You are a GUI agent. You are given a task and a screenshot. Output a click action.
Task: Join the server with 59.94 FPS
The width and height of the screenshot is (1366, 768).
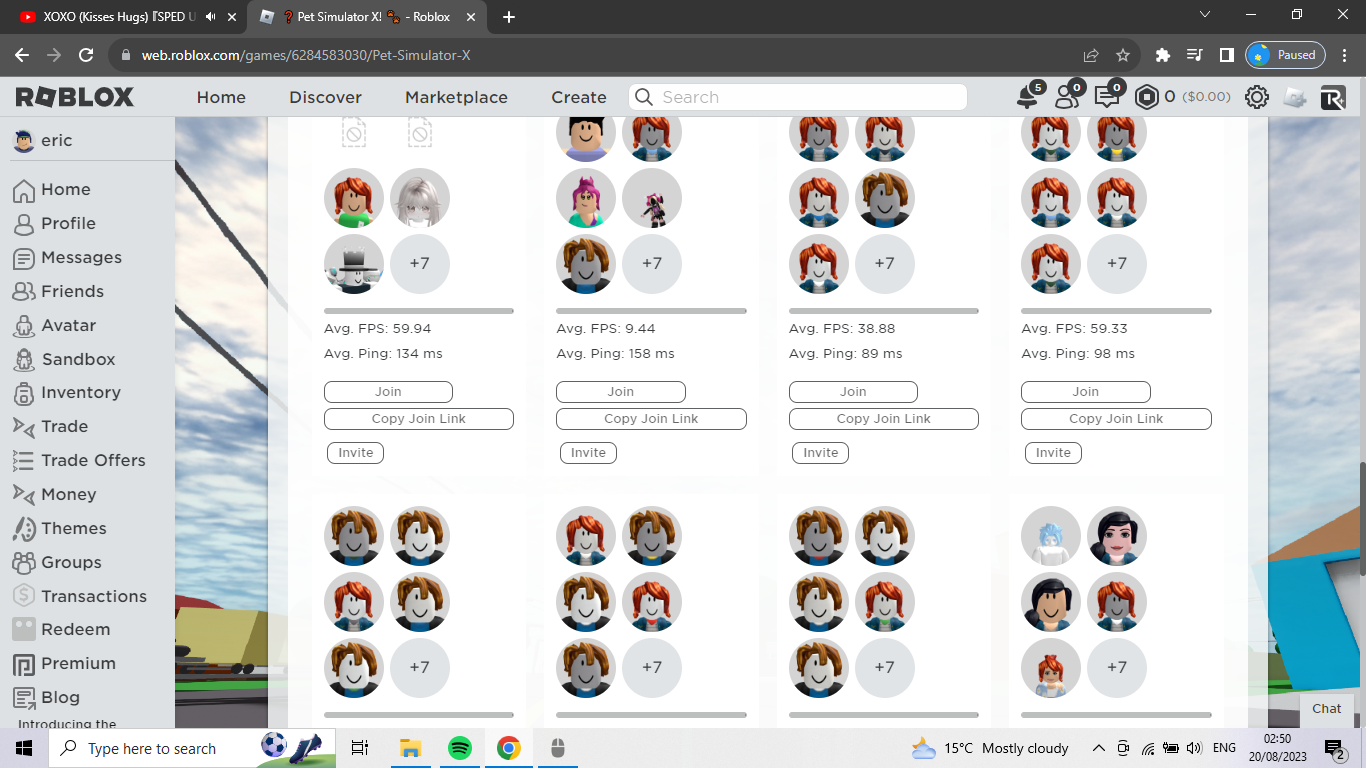coord(388,392)
